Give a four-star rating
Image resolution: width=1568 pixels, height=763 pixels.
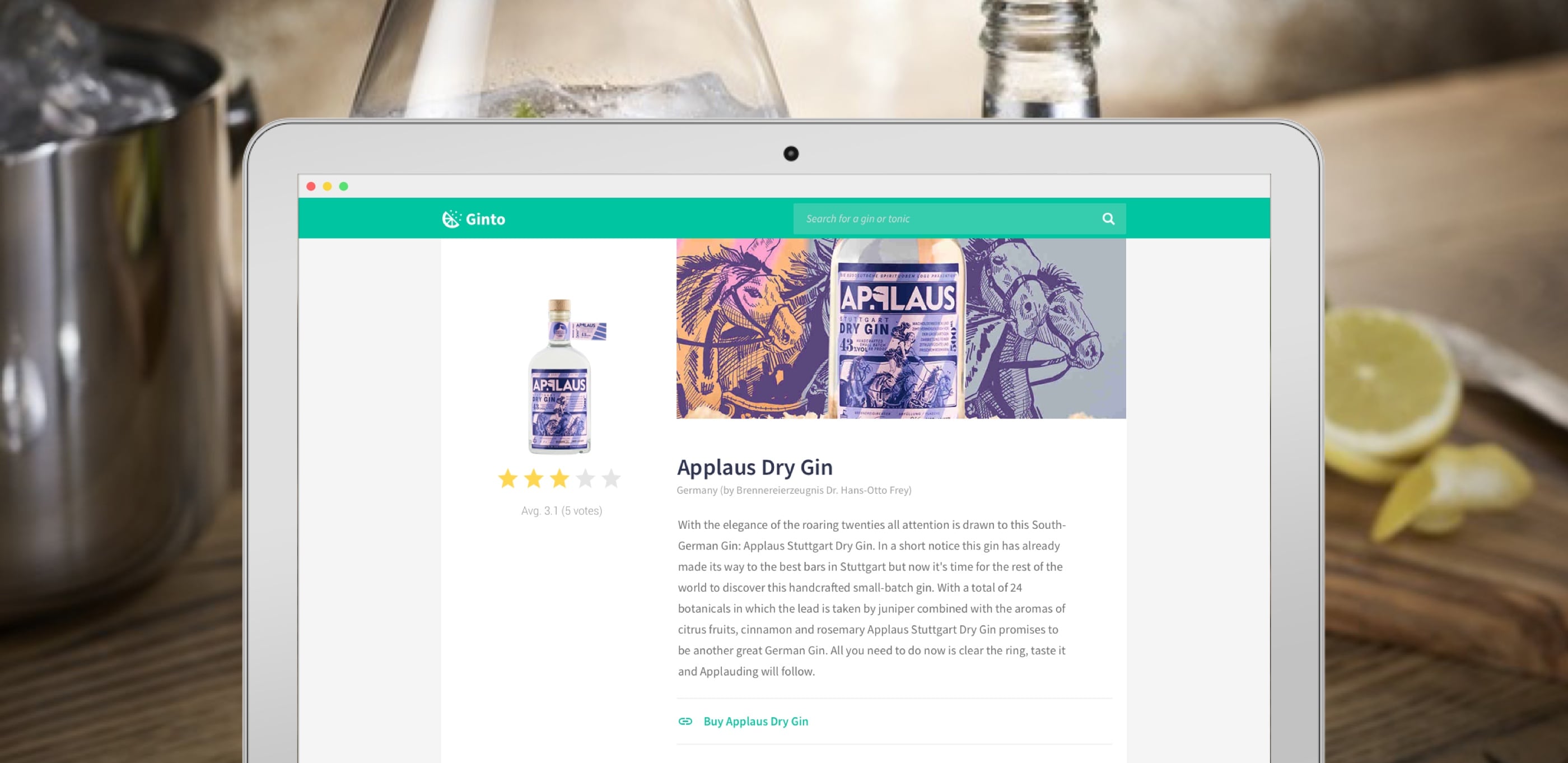pyautogui.click(x=586, y=478)
